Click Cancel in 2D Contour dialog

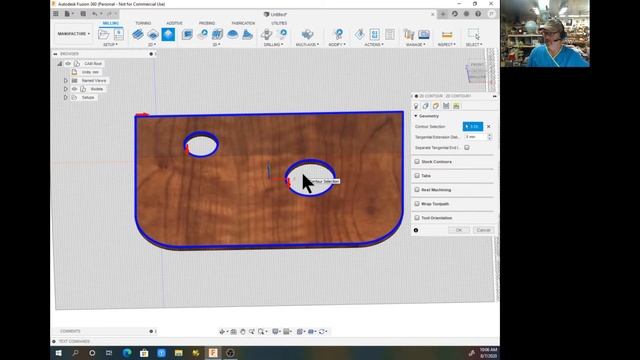[483, 230]
